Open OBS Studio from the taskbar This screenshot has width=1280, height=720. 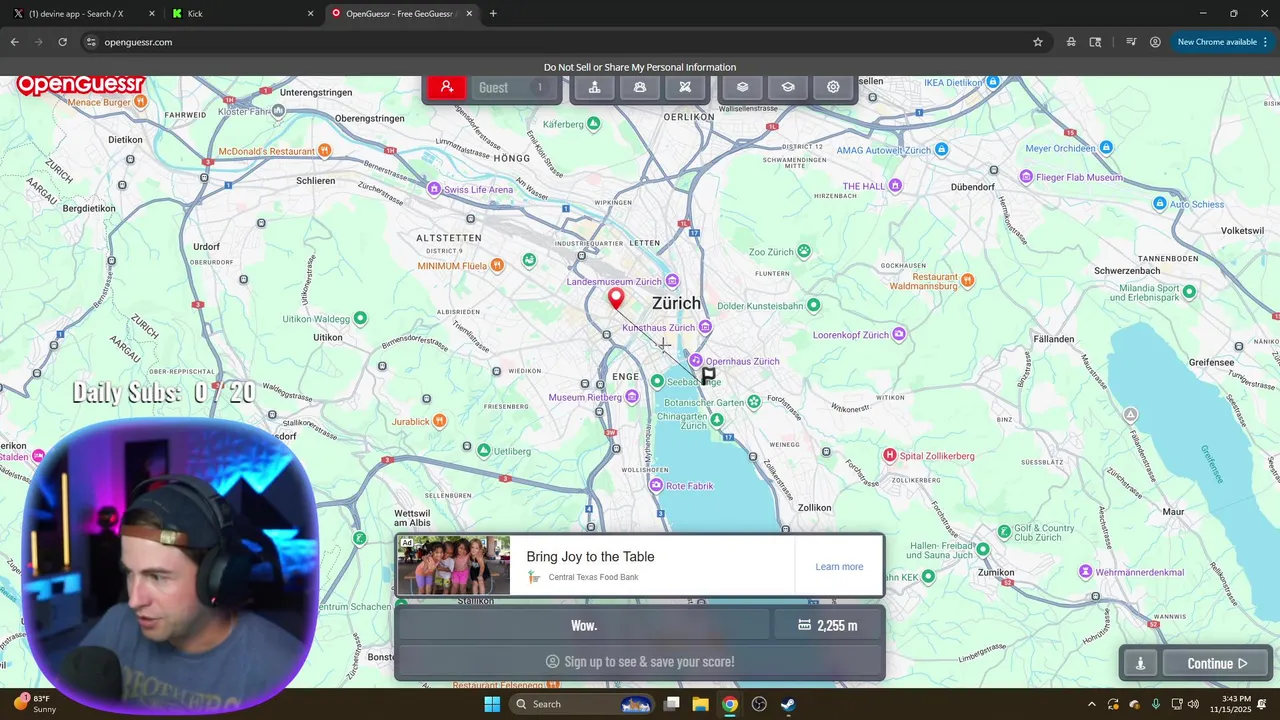coord(759,704)
